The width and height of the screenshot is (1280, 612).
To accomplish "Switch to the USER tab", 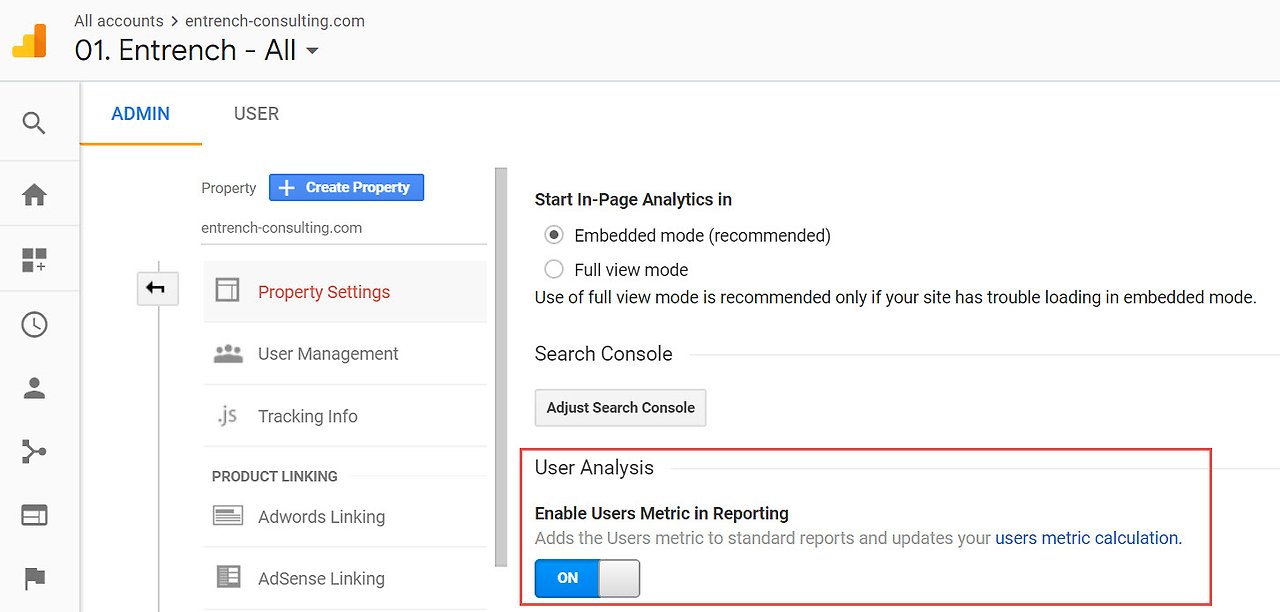I will coord(256,114).
